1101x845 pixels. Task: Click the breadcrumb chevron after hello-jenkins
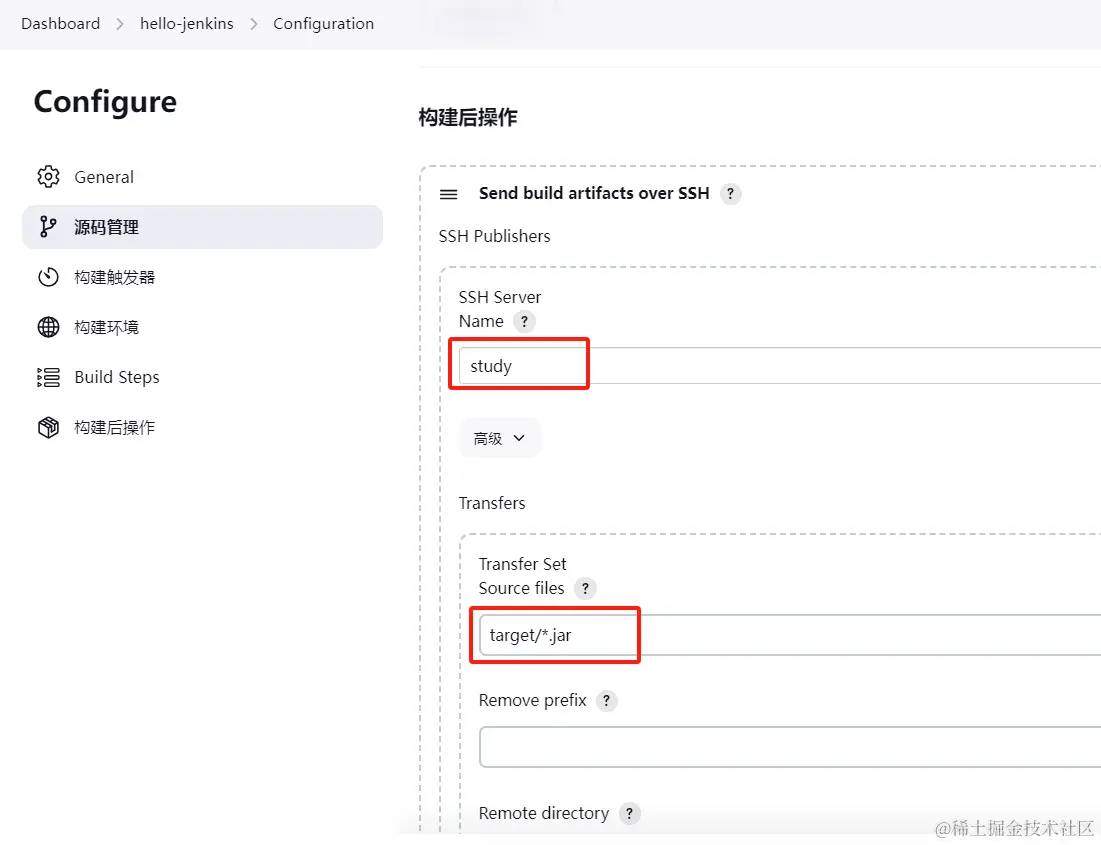click(x=253, y=24)
